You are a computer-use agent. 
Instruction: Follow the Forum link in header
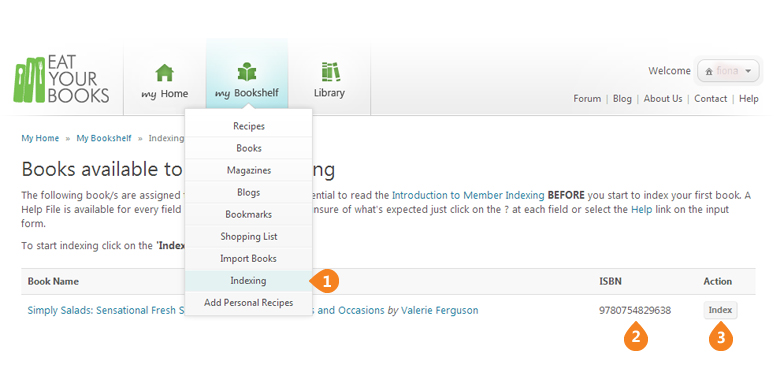tap(587, 99)
